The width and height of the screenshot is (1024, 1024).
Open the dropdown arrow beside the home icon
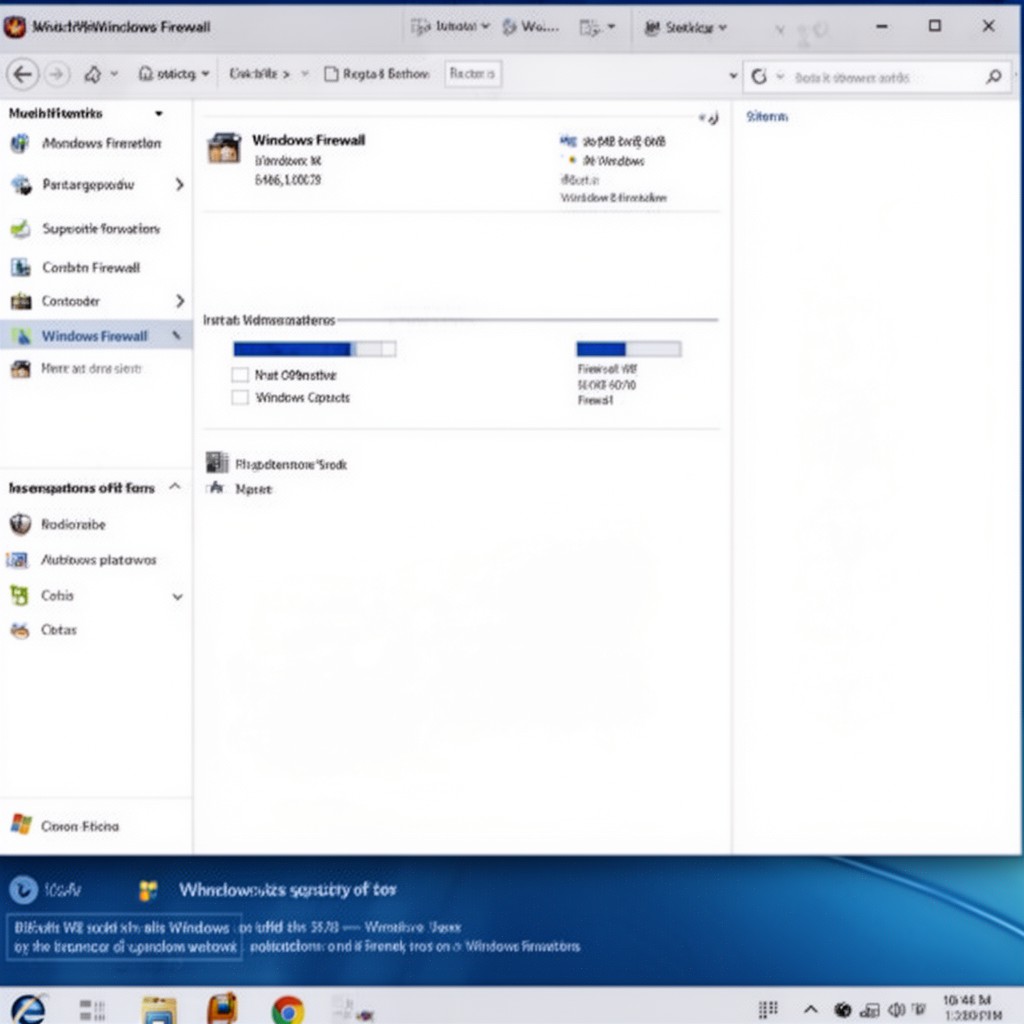(x=114, y=74)
